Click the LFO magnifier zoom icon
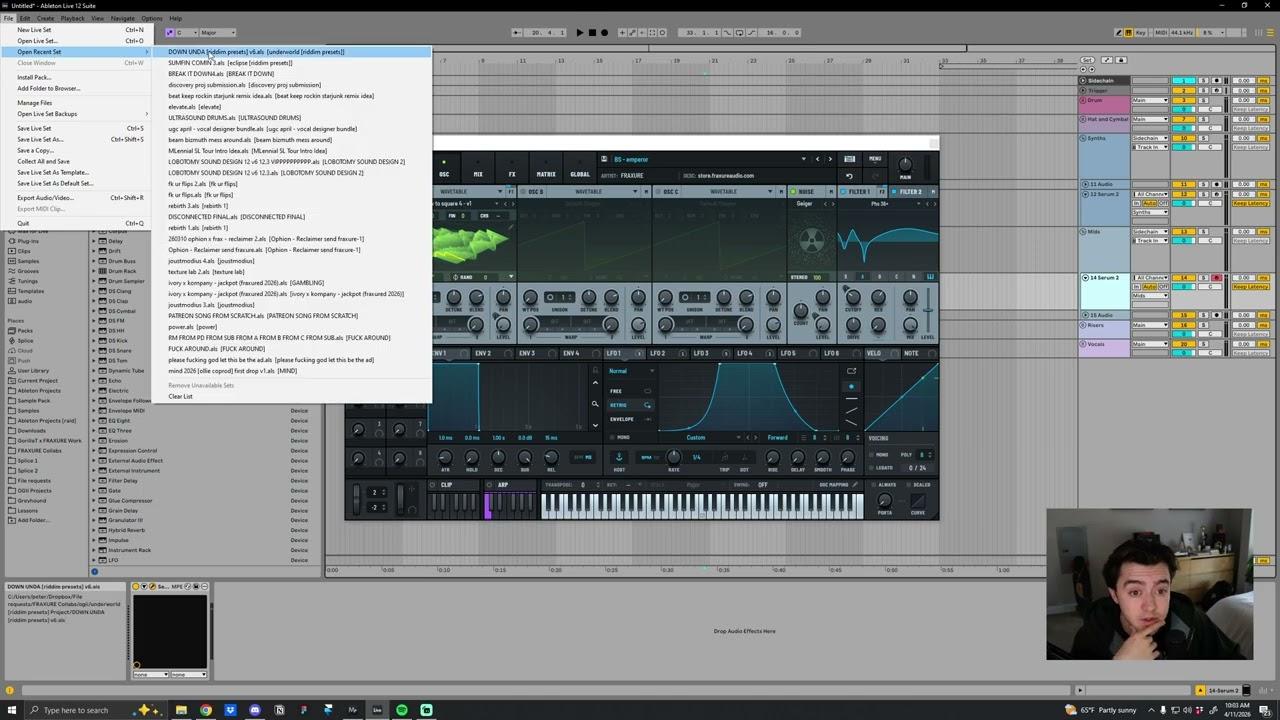 coord(595,404)
